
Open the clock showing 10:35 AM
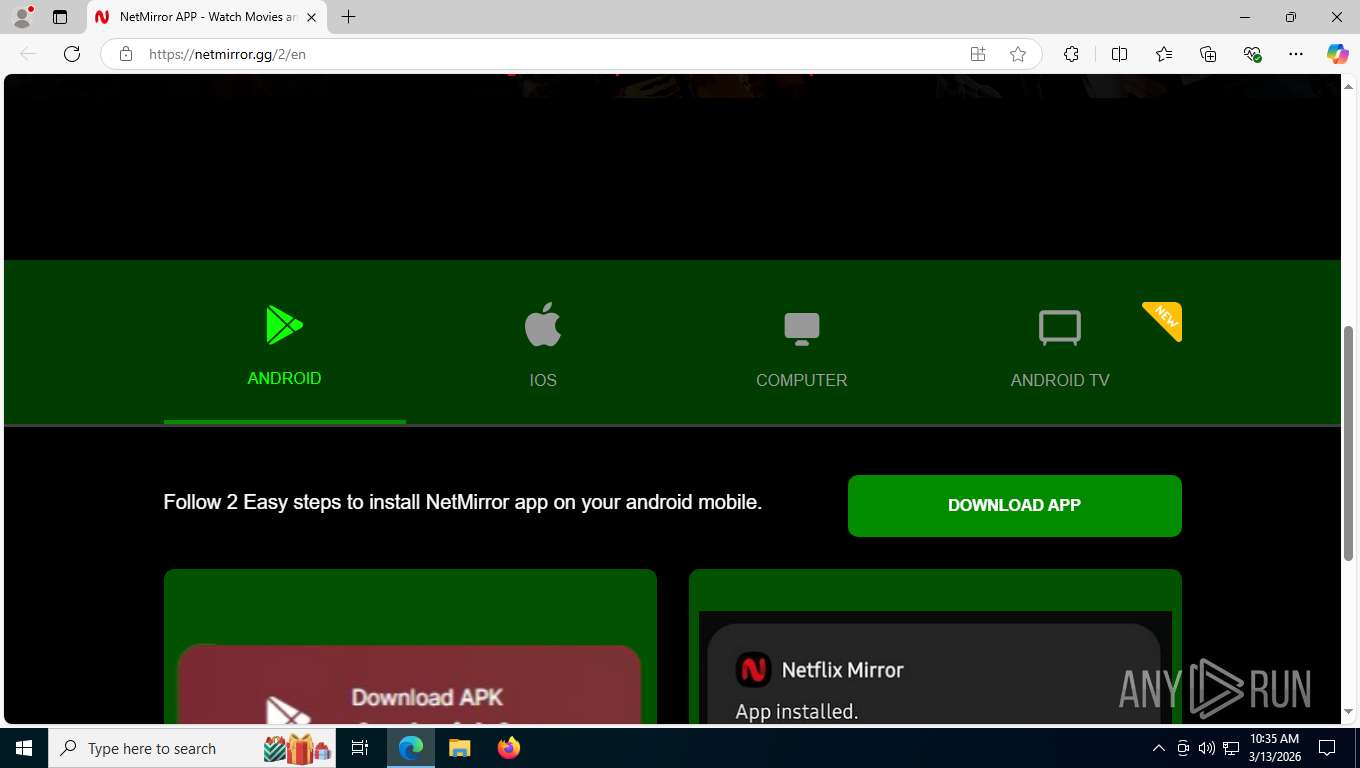(x=1275, y=748)
